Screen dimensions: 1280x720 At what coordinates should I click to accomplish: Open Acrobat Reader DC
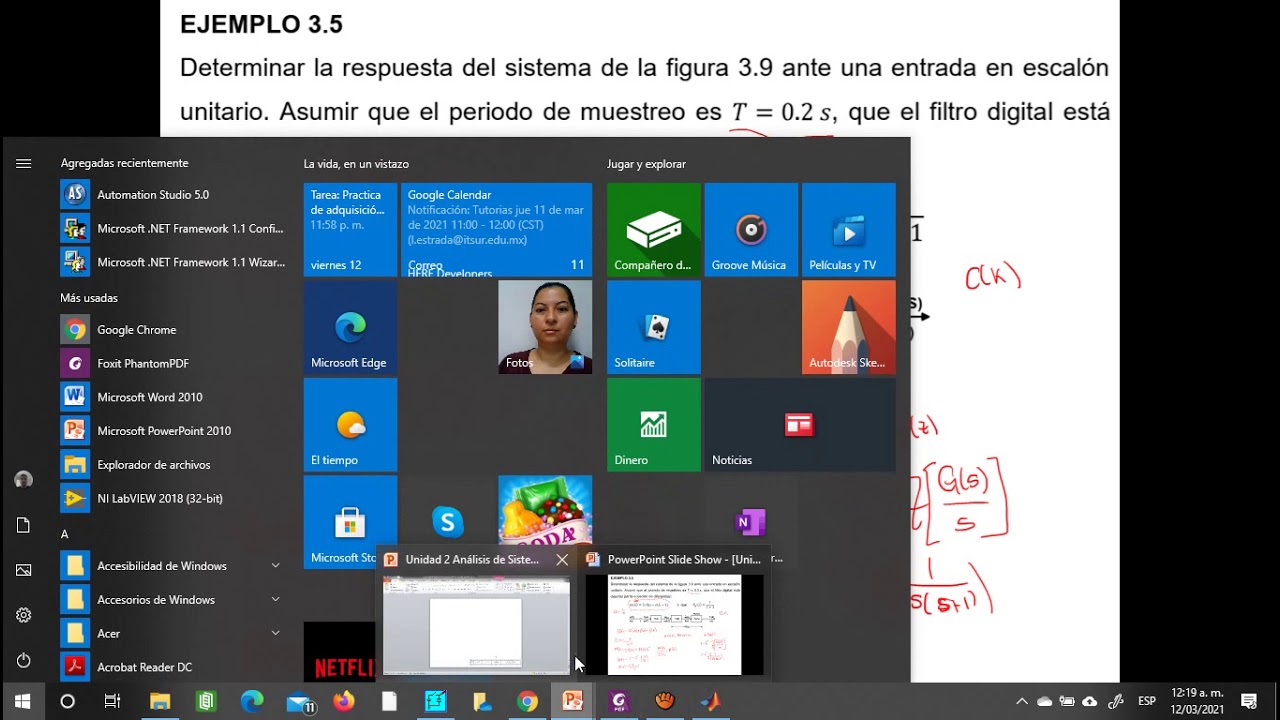tap(172, 667)
